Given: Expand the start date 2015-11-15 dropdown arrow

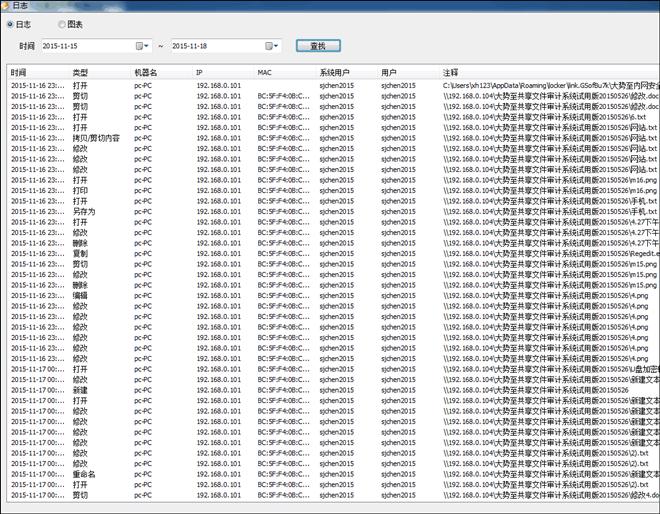Looking at the screenshot, I should tap(148, 46).
